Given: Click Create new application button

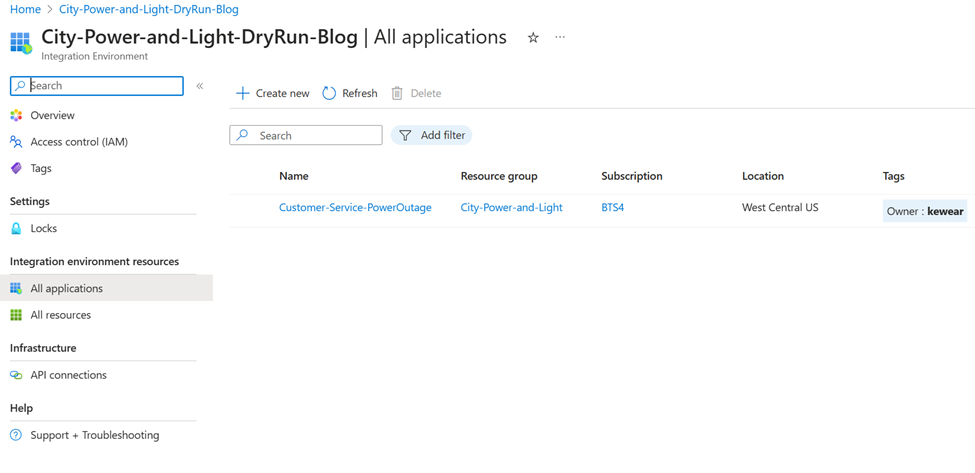Looking at the screenshot, I should 272,93.
